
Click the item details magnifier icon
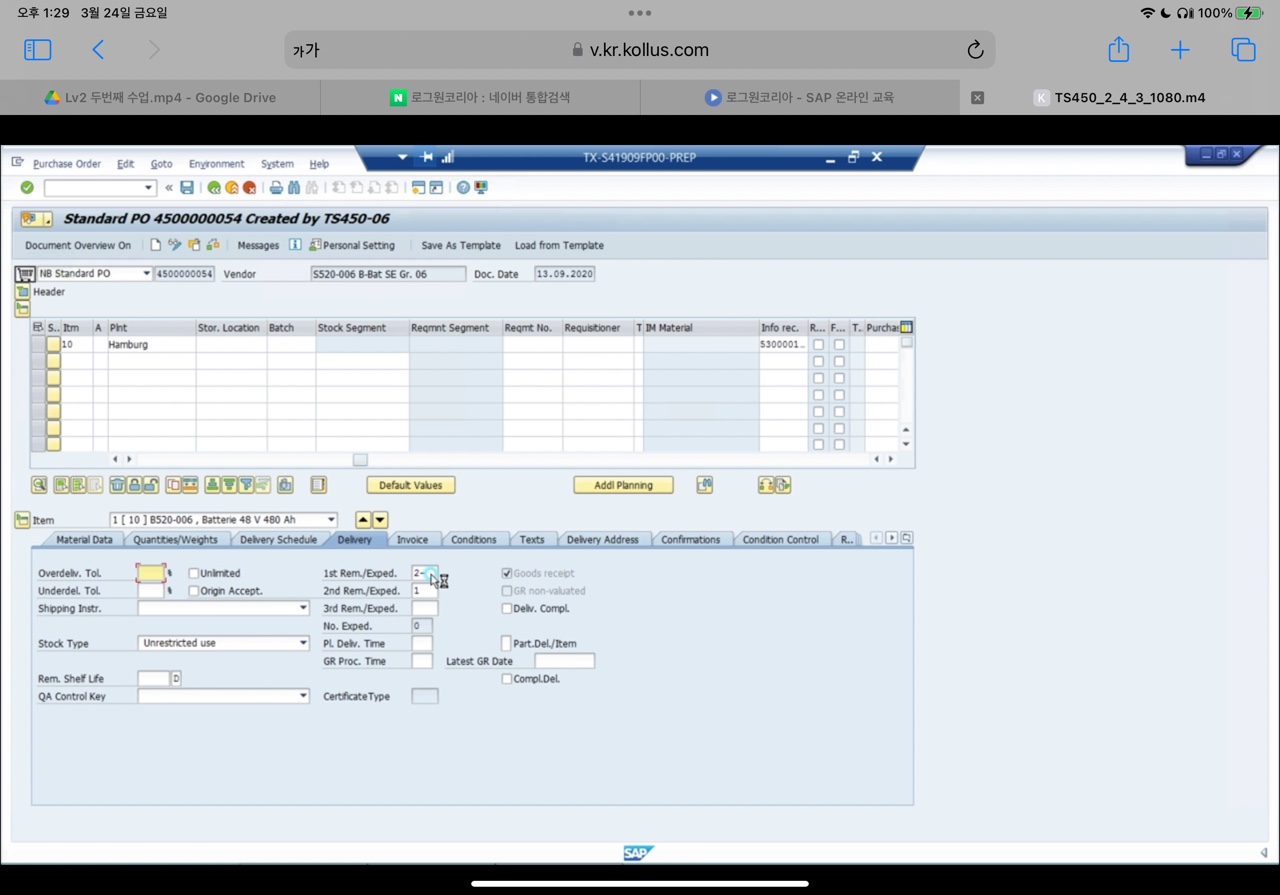tap(39, 485)
